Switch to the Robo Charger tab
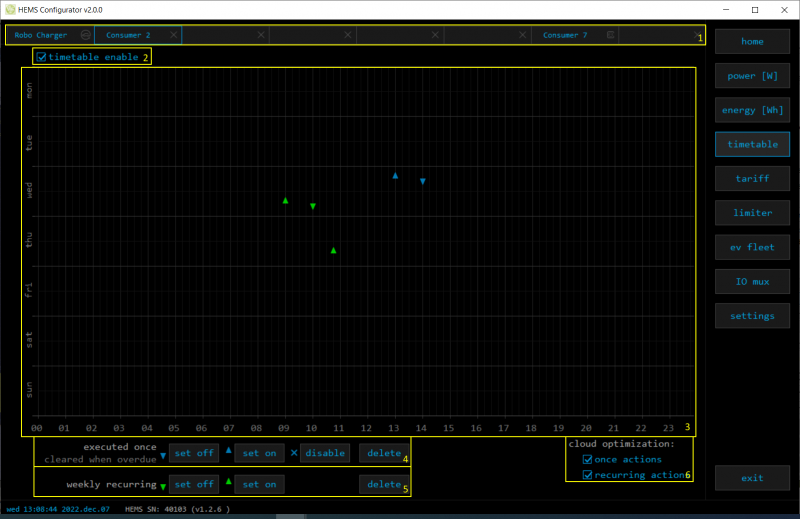 [x=41, y=35]
